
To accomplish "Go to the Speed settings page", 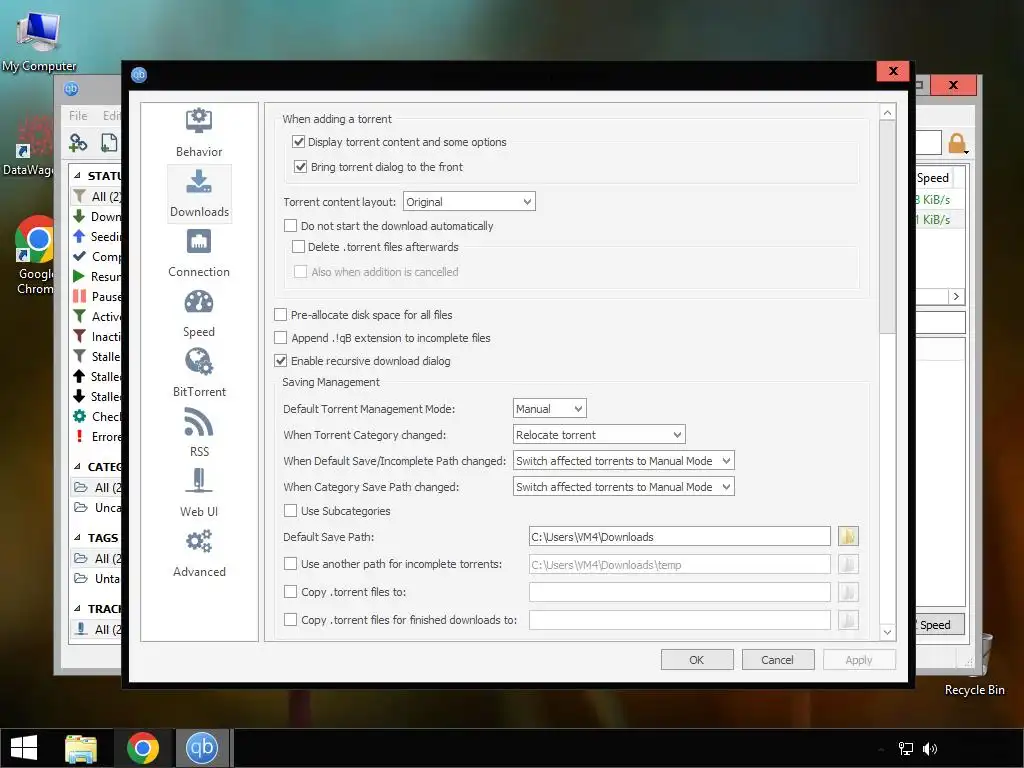I will tap(199, 313).
